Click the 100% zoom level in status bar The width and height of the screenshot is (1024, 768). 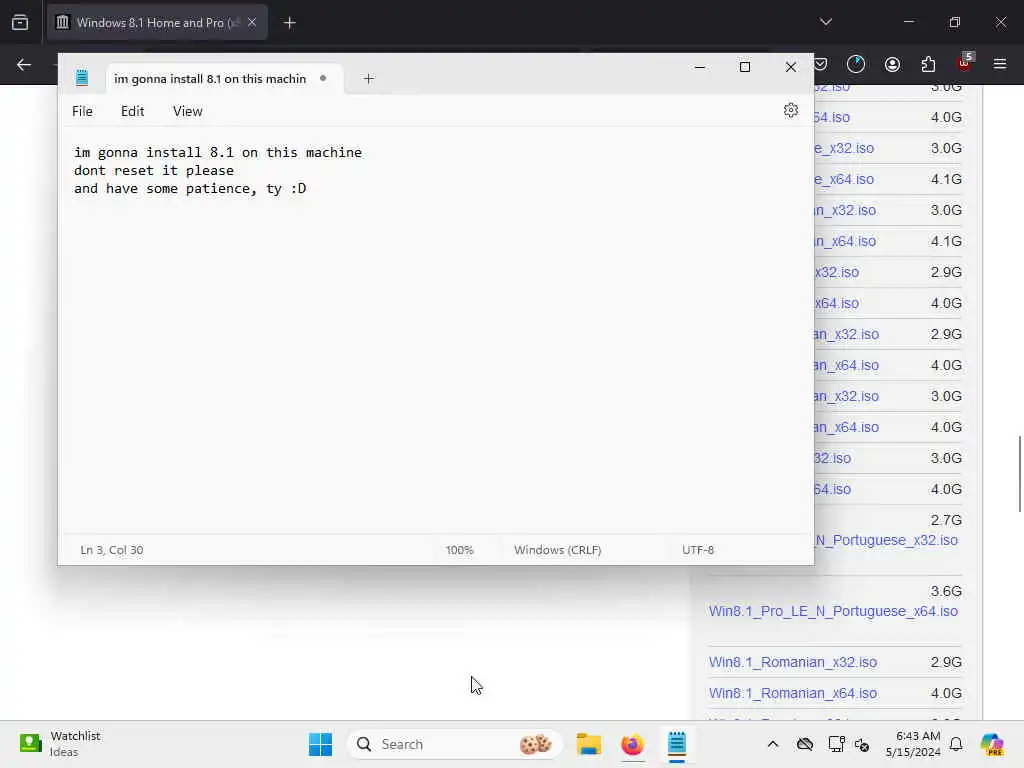click(459, 550)
